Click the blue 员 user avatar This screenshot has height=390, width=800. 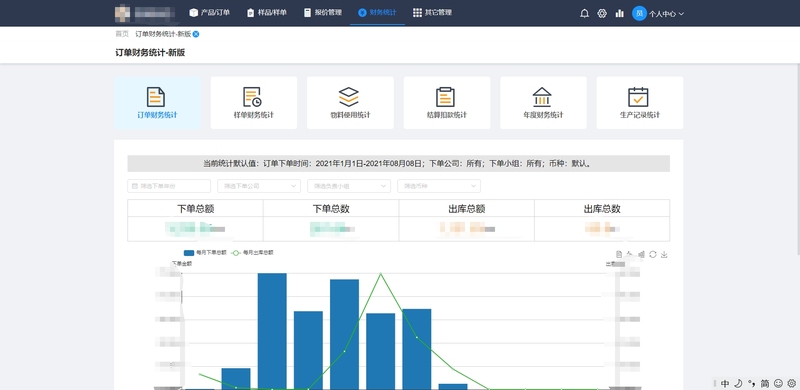(639, 13)
